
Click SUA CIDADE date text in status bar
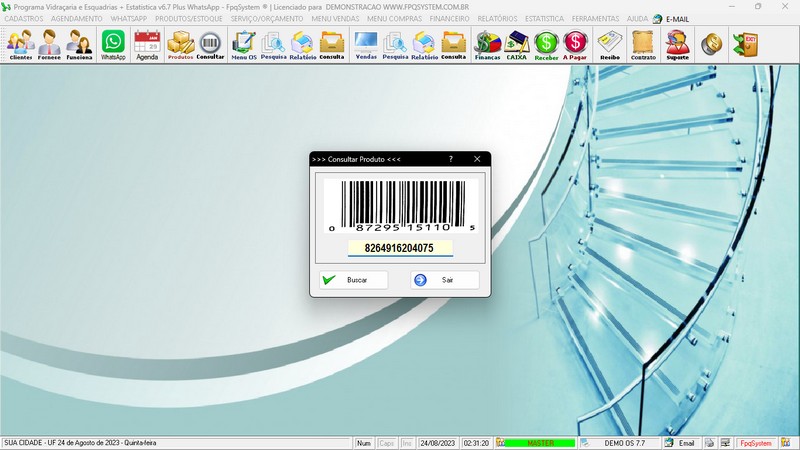tap(81, 443)
